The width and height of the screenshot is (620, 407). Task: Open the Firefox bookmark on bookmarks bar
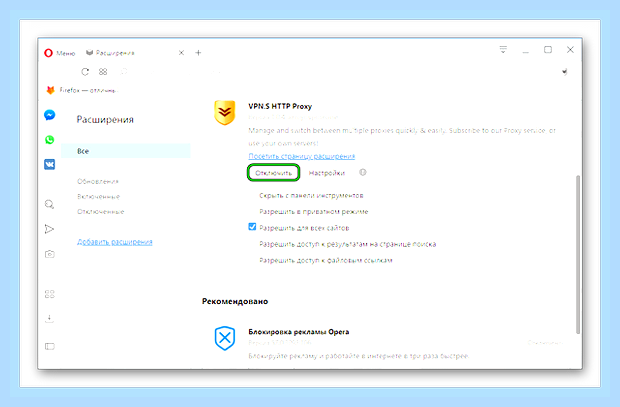[82, 90]
